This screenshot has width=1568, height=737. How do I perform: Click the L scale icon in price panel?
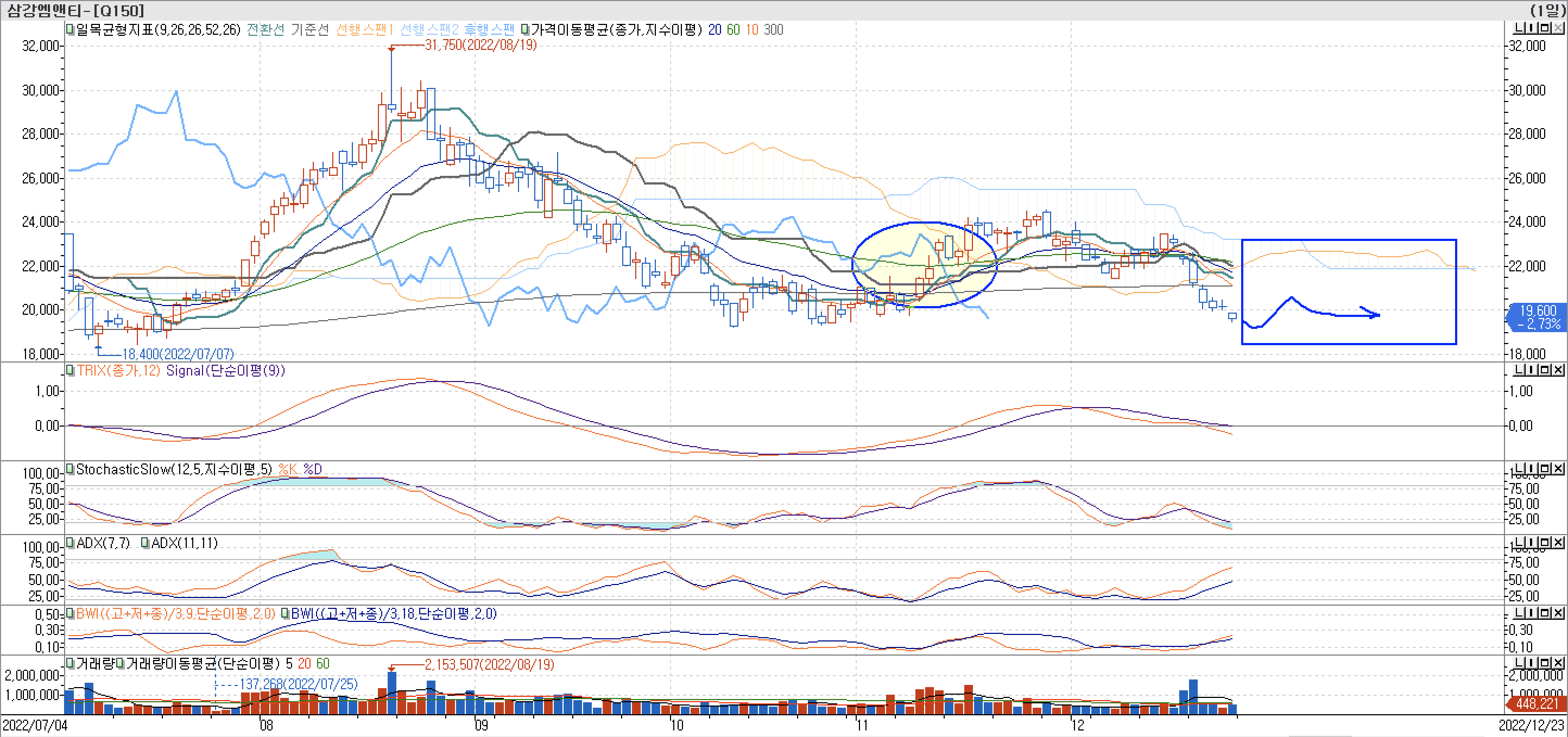1519,28
